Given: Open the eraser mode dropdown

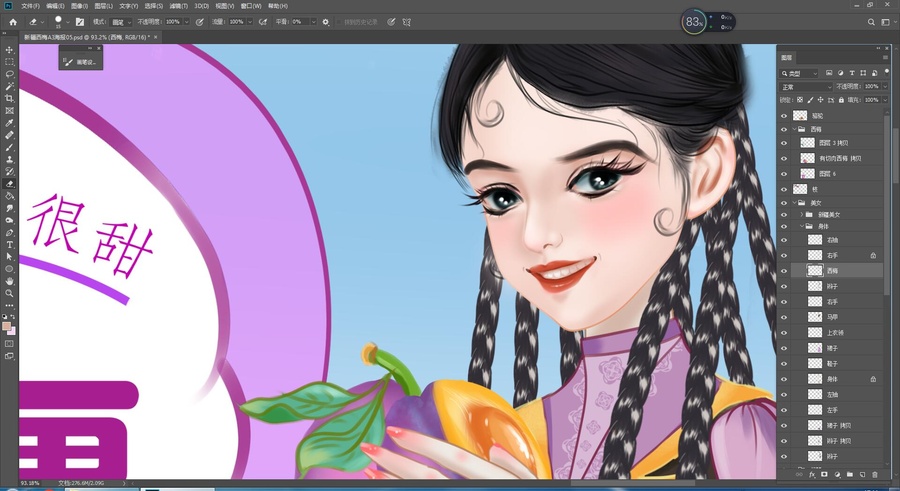Looking at the screenshot, I should tap(120, 22).
